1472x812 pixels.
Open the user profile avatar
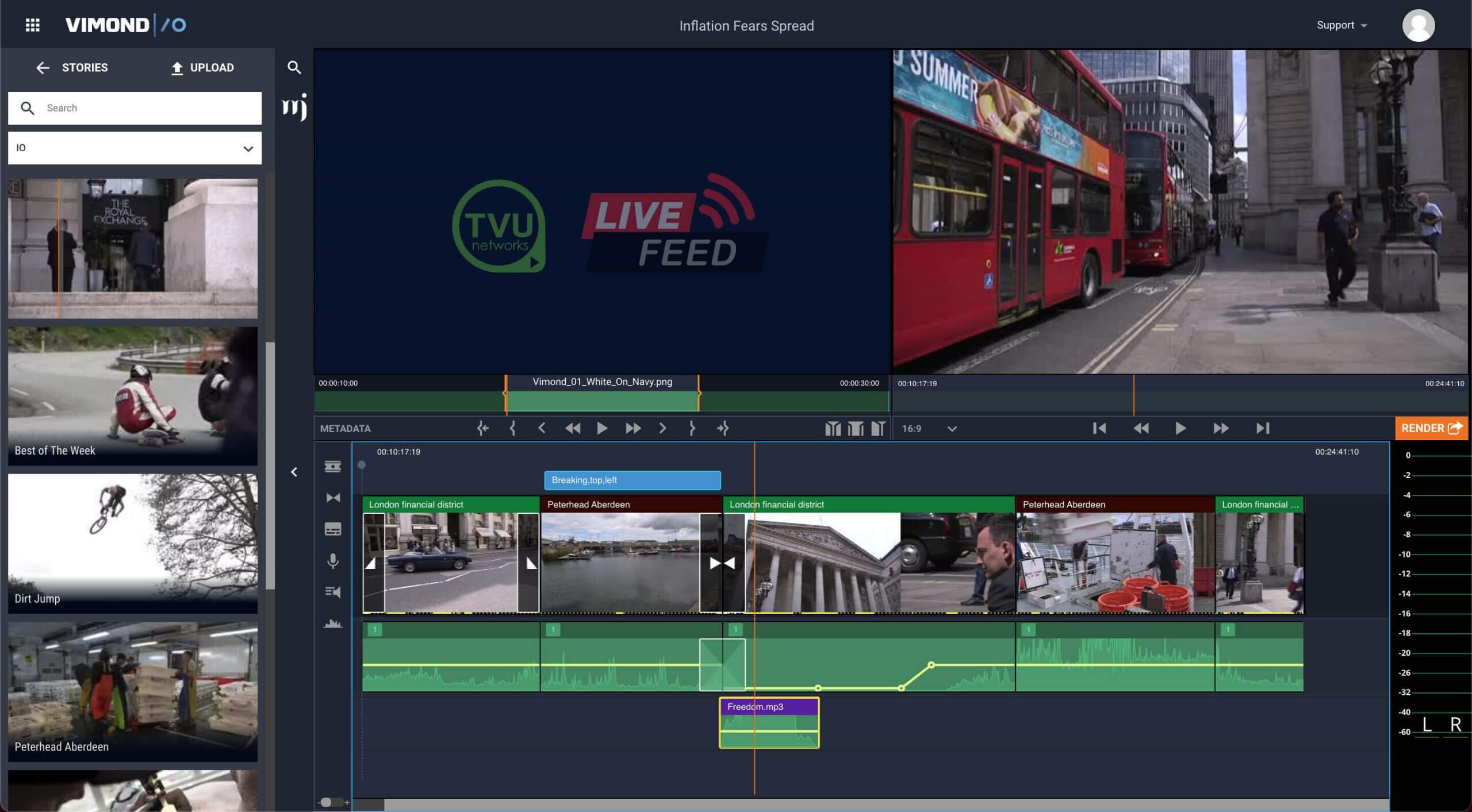[1419, 25]
